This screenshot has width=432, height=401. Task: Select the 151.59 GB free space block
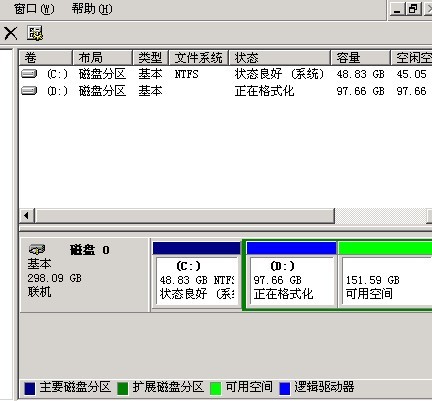coord(385,275)
